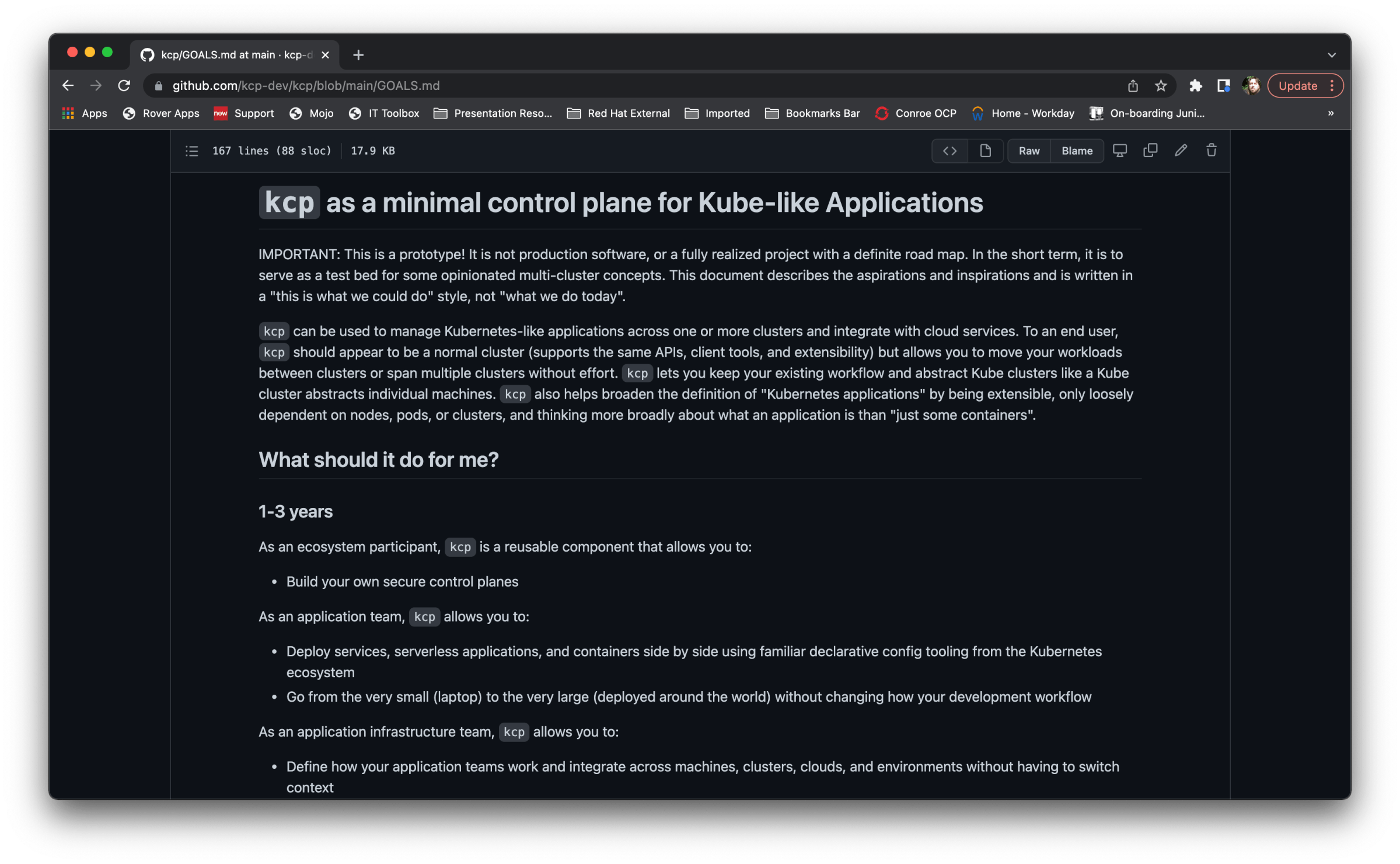Open file in GitHub Desktop icon
The image size is (1400, 864).
click(1119, 151)
